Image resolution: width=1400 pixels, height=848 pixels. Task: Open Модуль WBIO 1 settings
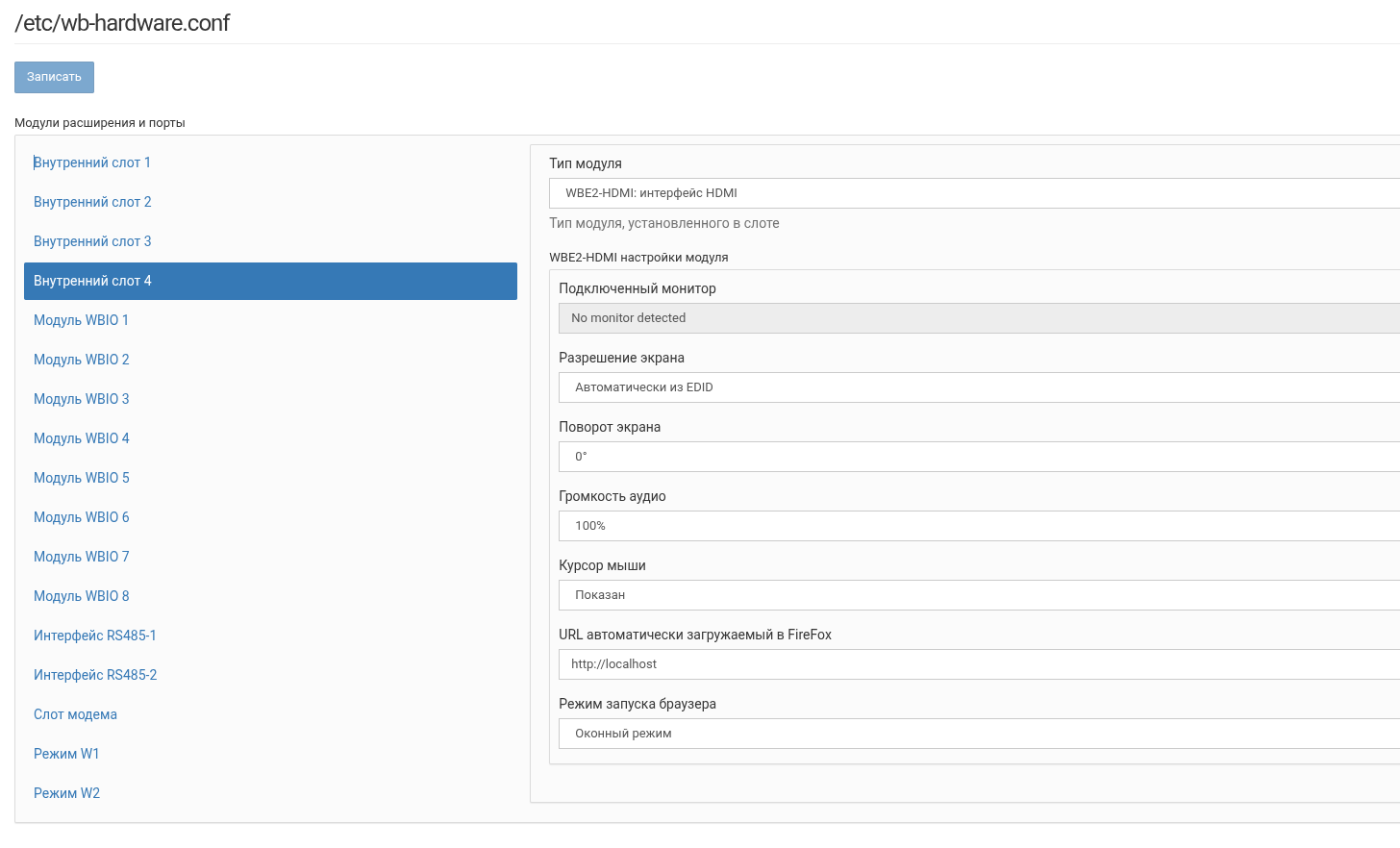click(81, 320)
